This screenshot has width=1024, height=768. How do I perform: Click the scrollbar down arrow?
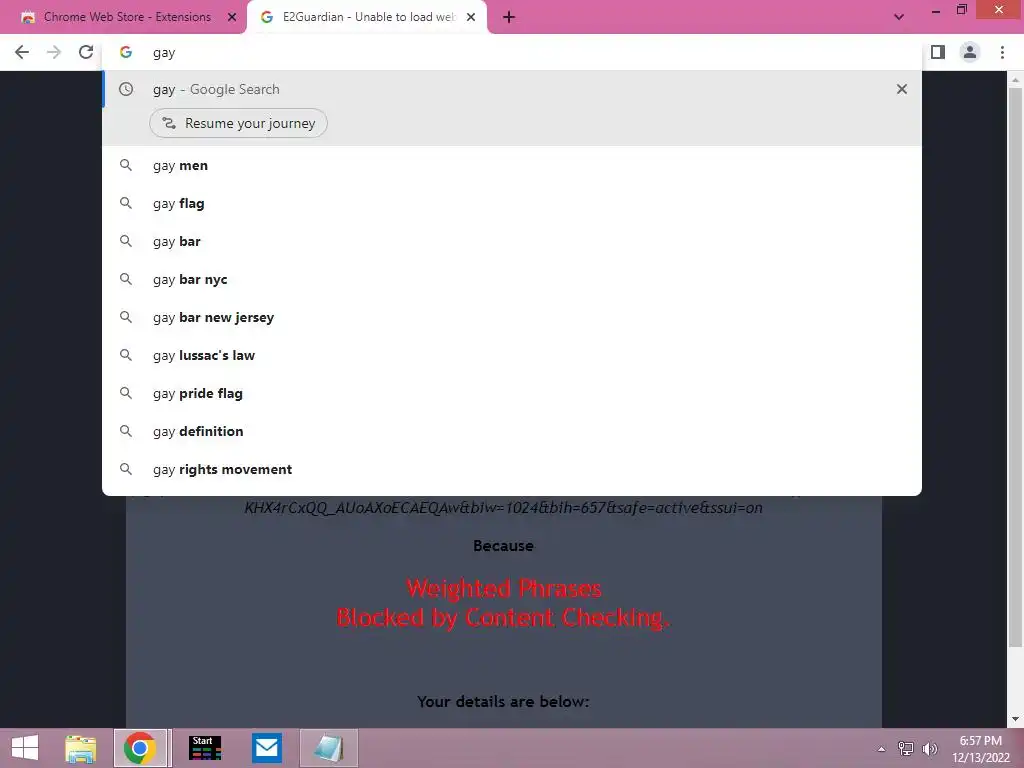point(1015,719)
